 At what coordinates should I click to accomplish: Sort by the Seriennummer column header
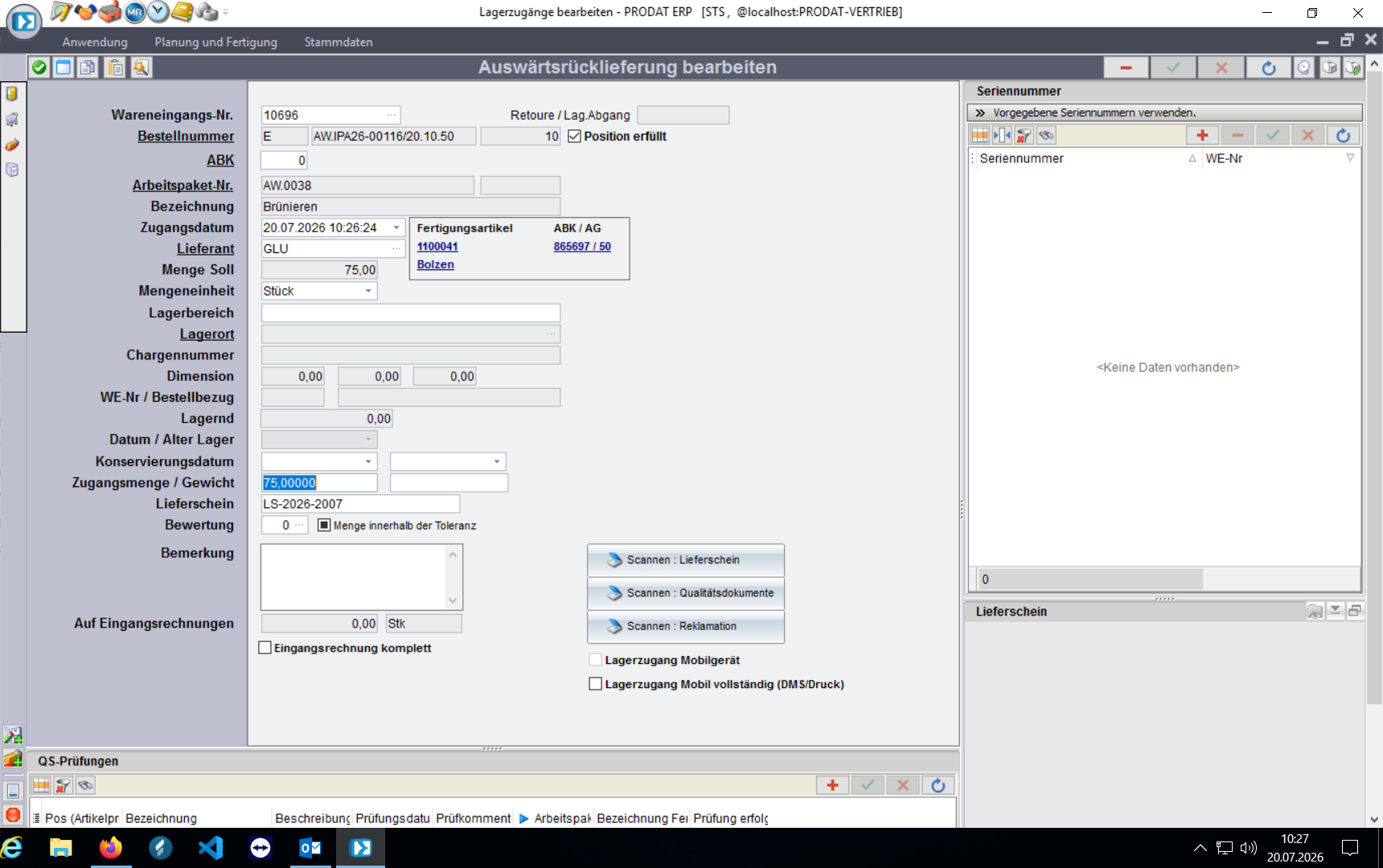pyautogui.click(x=1085, y=158)
